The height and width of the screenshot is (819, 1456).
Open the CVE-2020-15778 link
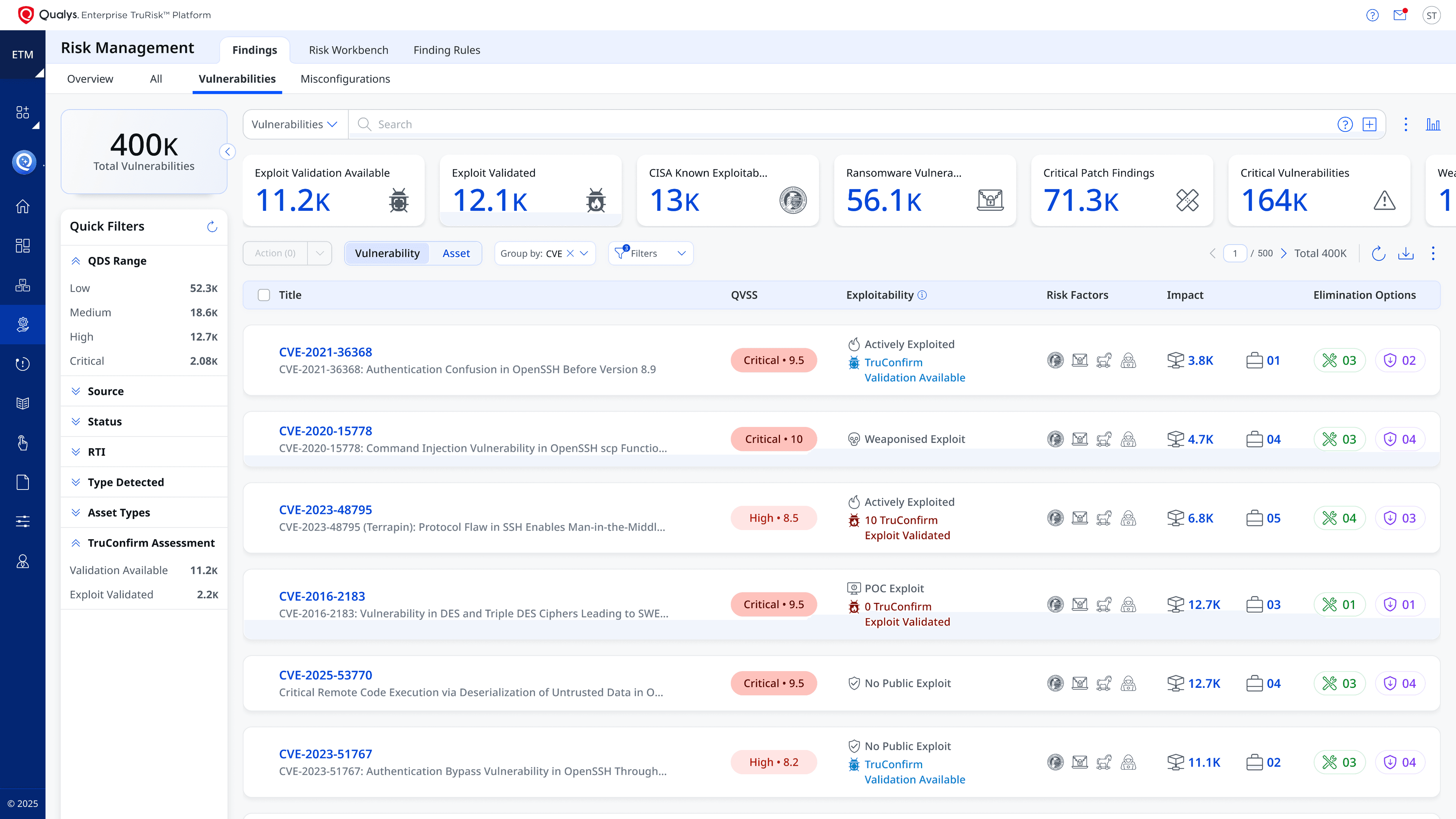(326, 431)
